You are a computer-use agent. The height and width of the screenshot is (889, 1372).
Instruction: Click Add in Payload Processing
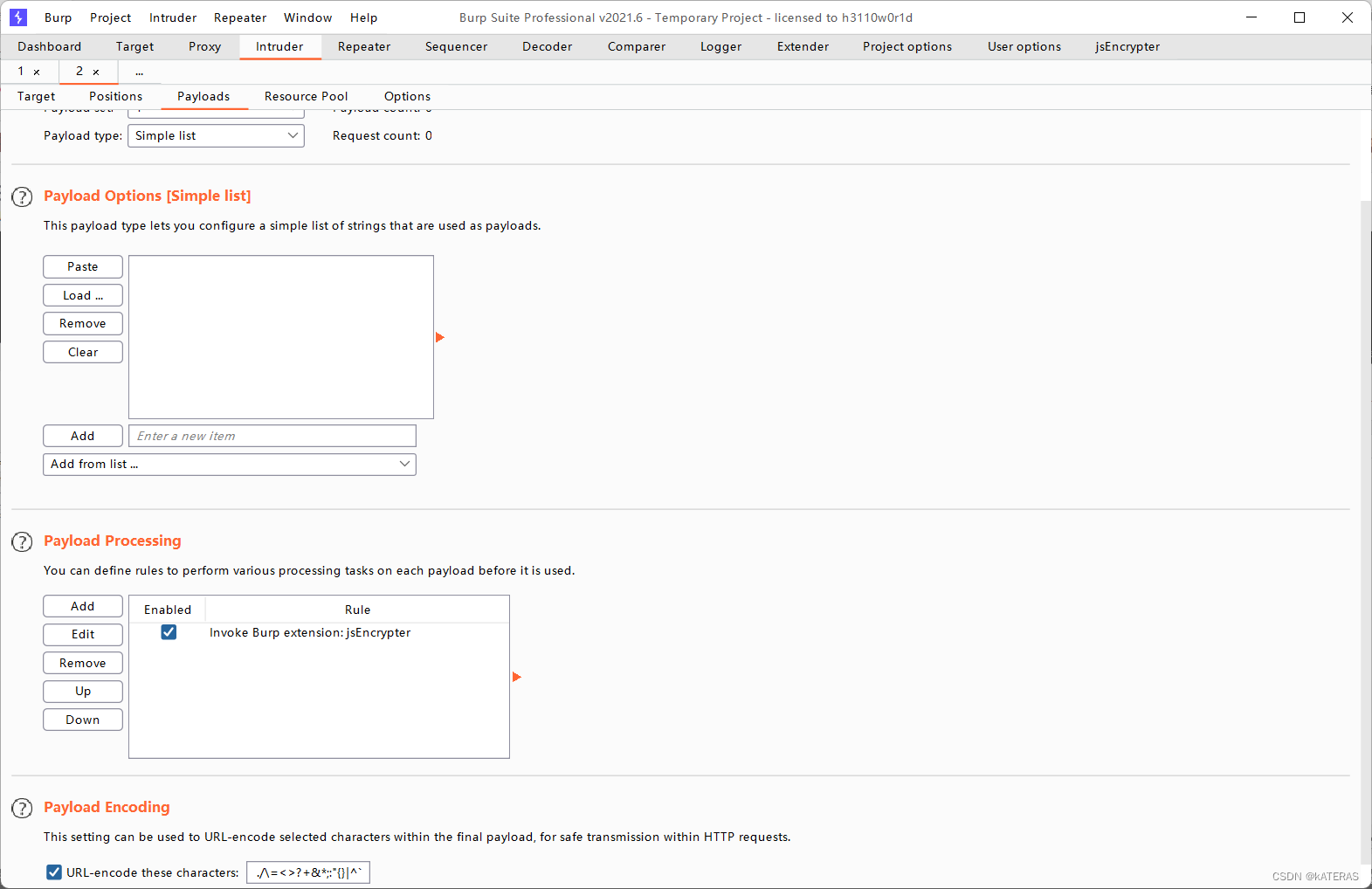tap(83, 606)
